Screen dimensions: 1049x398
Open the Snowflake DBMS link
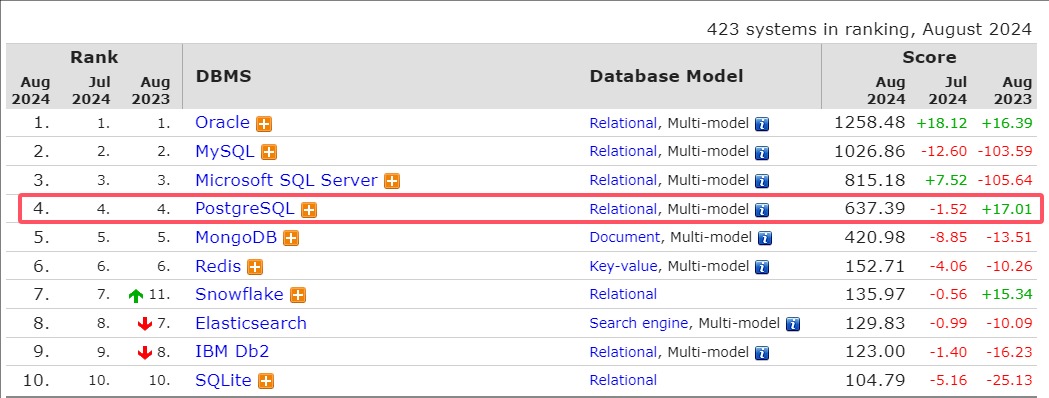(x=240, y=294)
